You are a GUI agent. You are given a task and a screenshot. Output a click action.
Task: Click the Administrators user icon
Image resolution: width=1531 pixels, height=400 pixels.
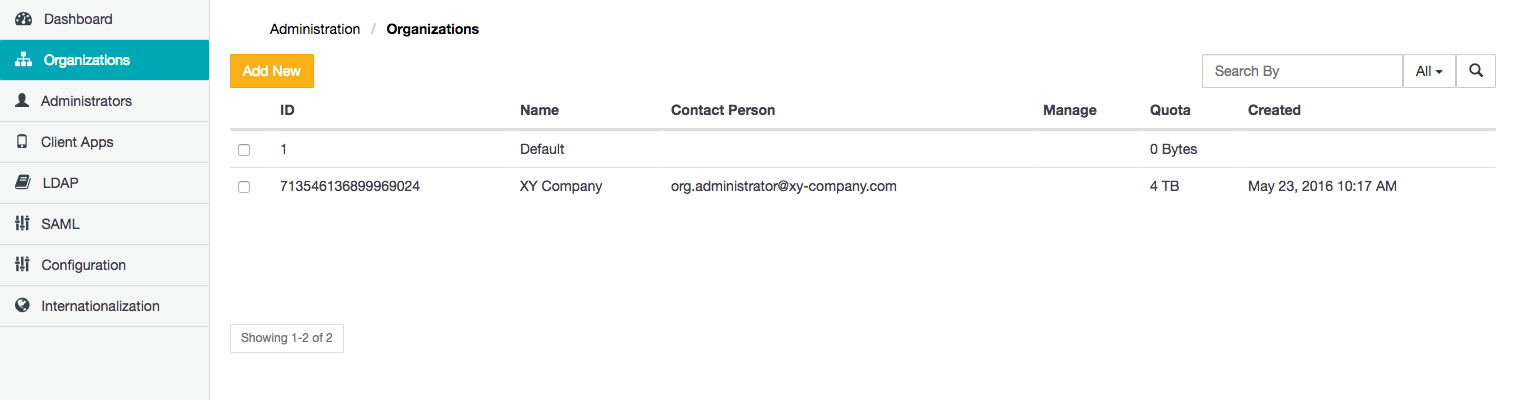[x=22, y=101]
